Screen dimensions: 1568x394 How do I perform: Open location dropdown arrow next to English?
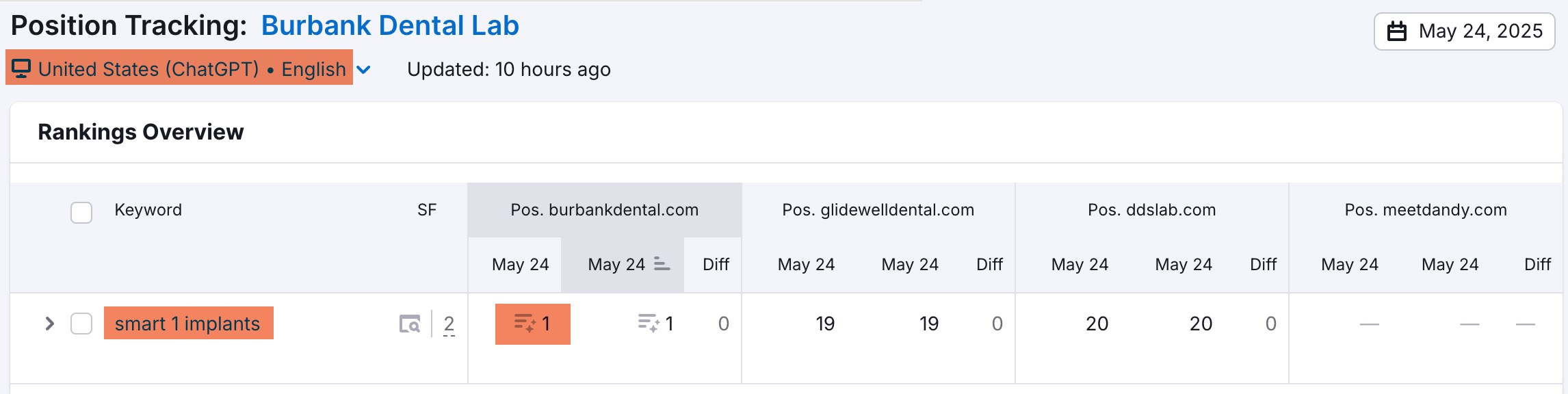364,70
